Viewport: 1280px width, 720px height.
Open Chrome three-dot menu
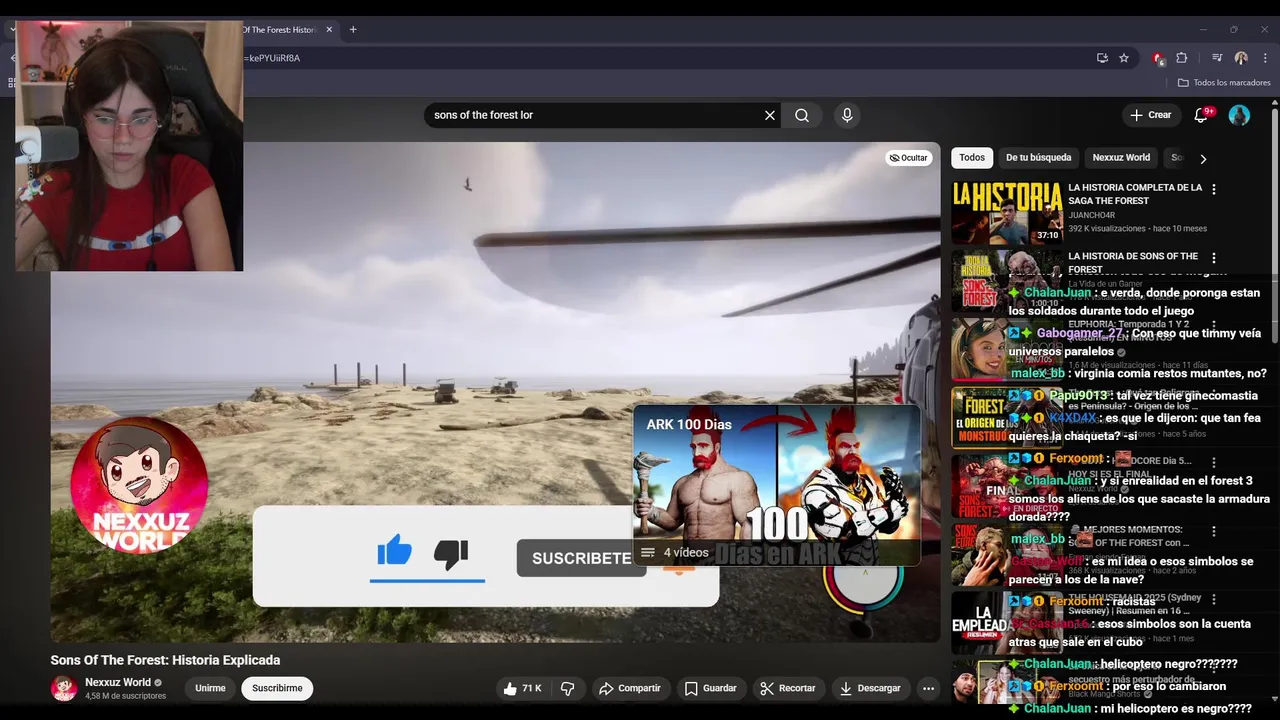tap(1265, 58)
